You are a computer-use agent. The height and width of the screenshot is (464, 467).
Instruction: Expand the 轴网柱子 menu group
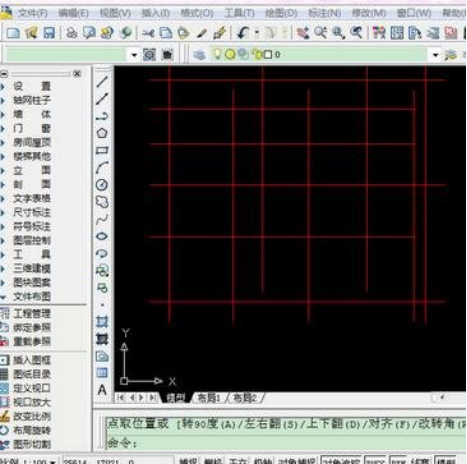[x=31, y=100]
